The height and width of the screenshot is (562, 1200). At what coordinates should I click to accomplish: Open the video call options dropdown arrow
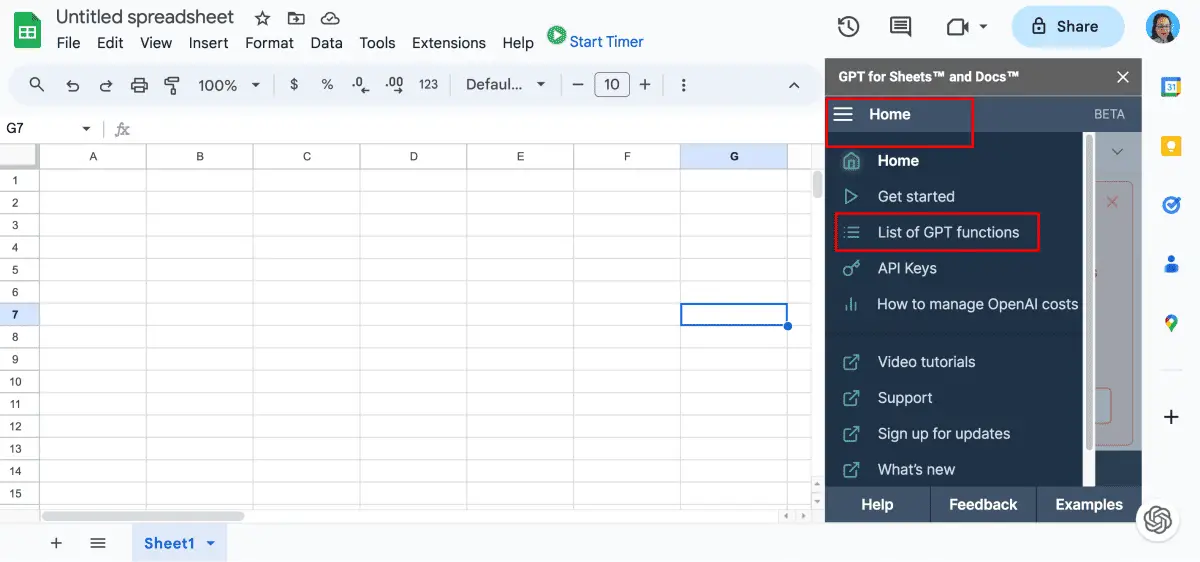[983, 27]
